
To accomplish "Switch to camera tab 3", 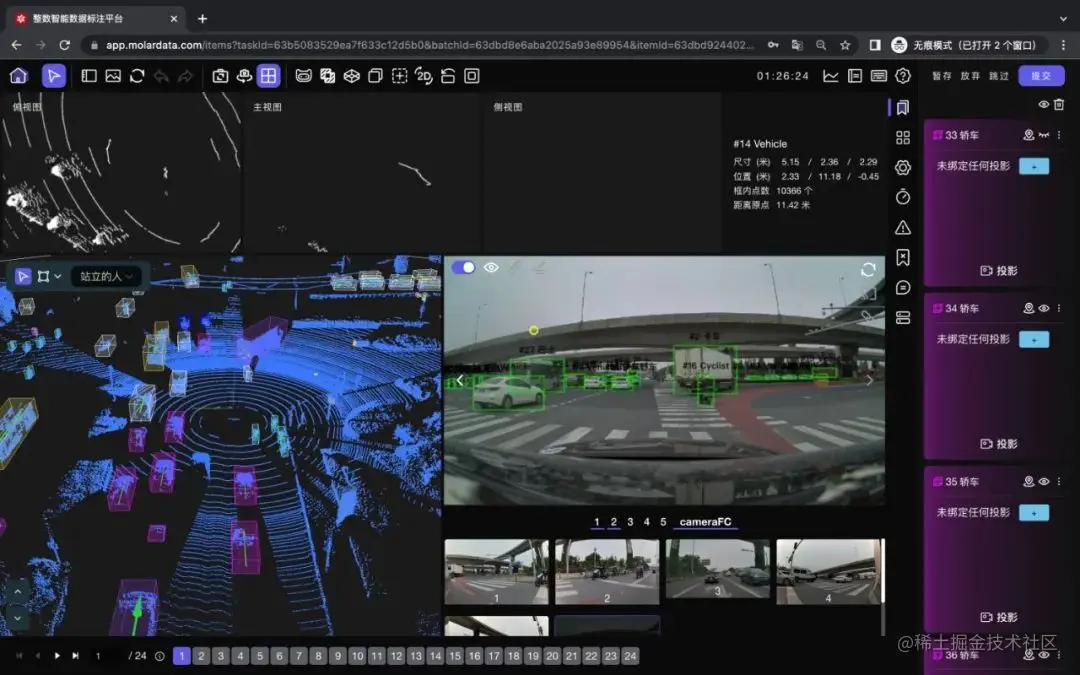I will (630, 522).
